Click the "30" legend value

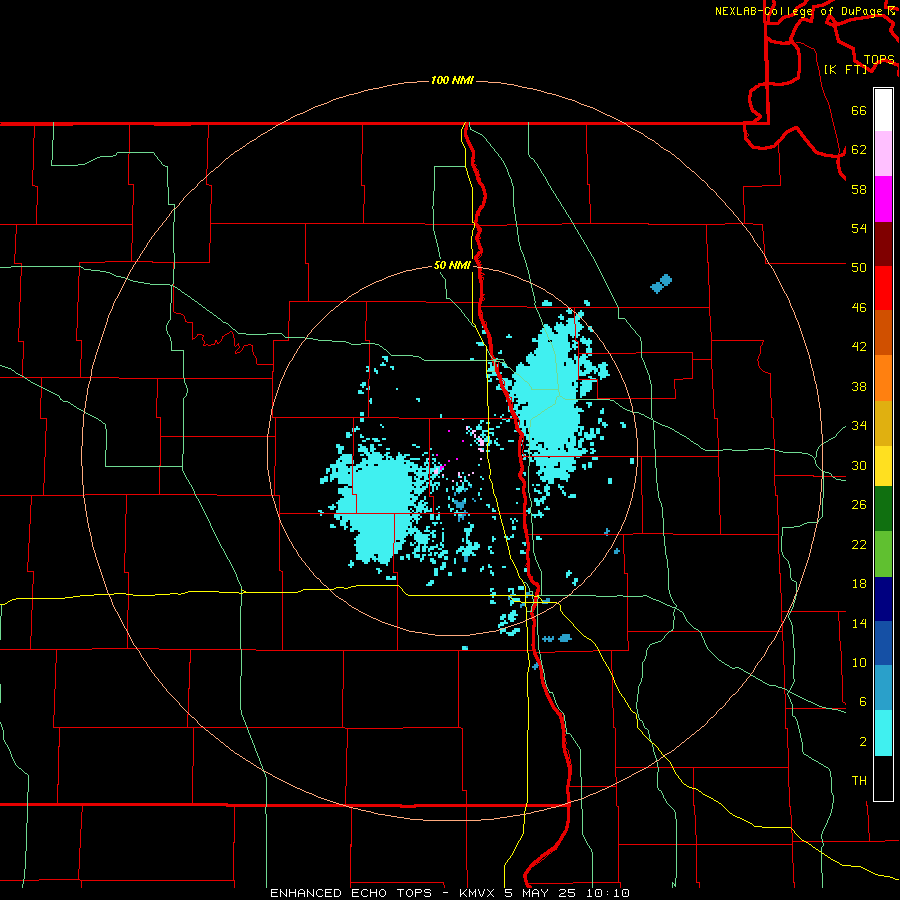859,465
